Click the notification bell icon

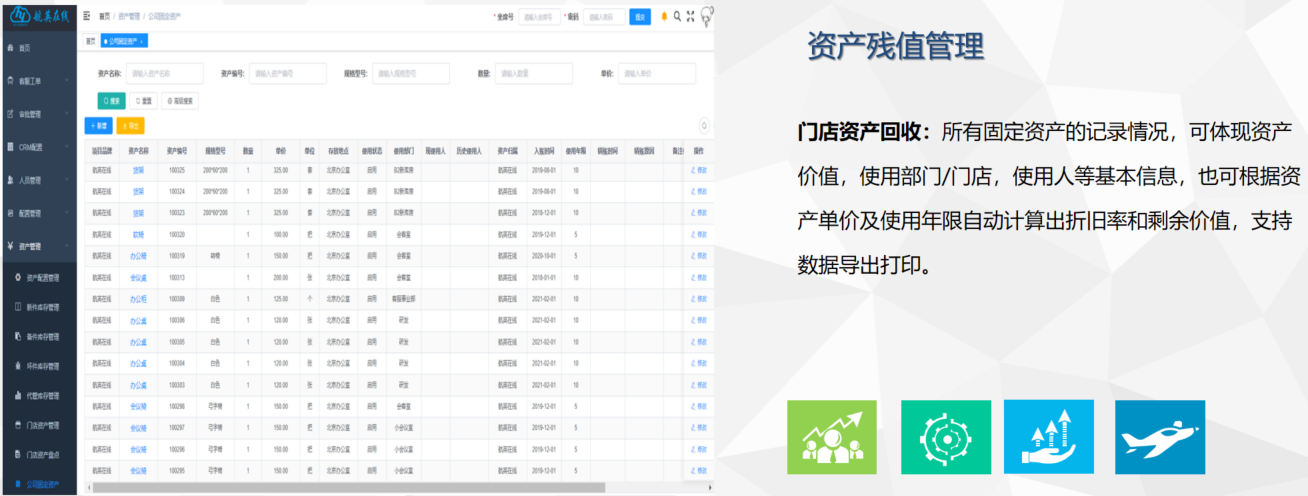(x=664, y=17)
